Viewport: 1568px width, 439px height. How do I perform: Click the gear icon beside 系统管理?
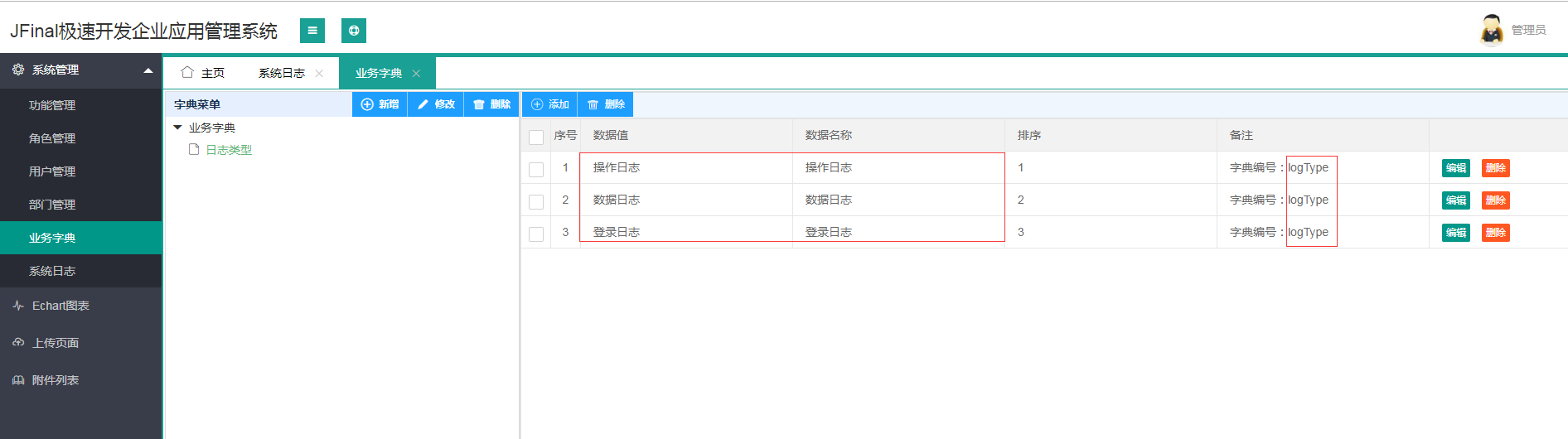pyautogui.click(x=18, y=70)
